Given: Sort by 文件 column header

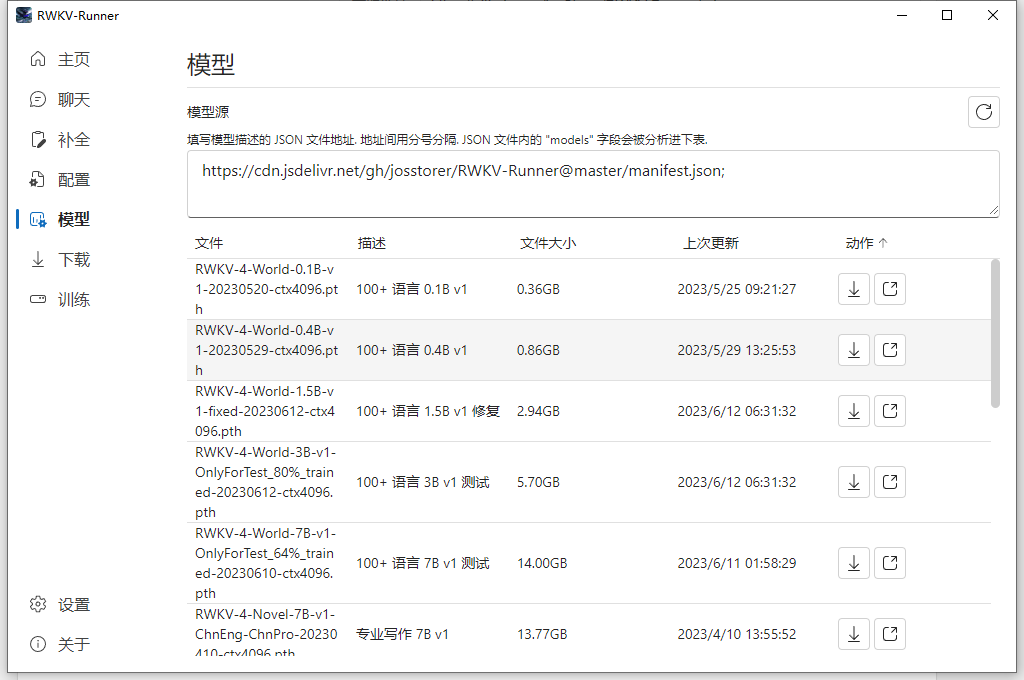Looking at the screenshot, I should pyautogui.click(x=209, y=243).
